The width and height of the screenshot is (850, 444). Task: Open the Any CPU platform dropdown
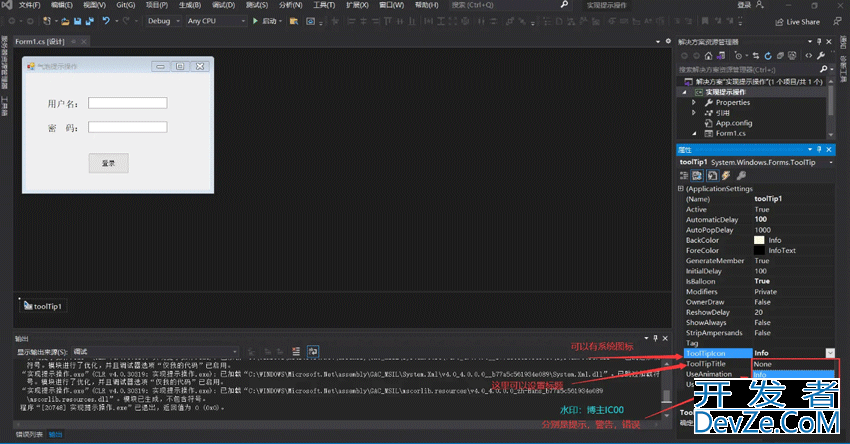click(x=216, y=21)
